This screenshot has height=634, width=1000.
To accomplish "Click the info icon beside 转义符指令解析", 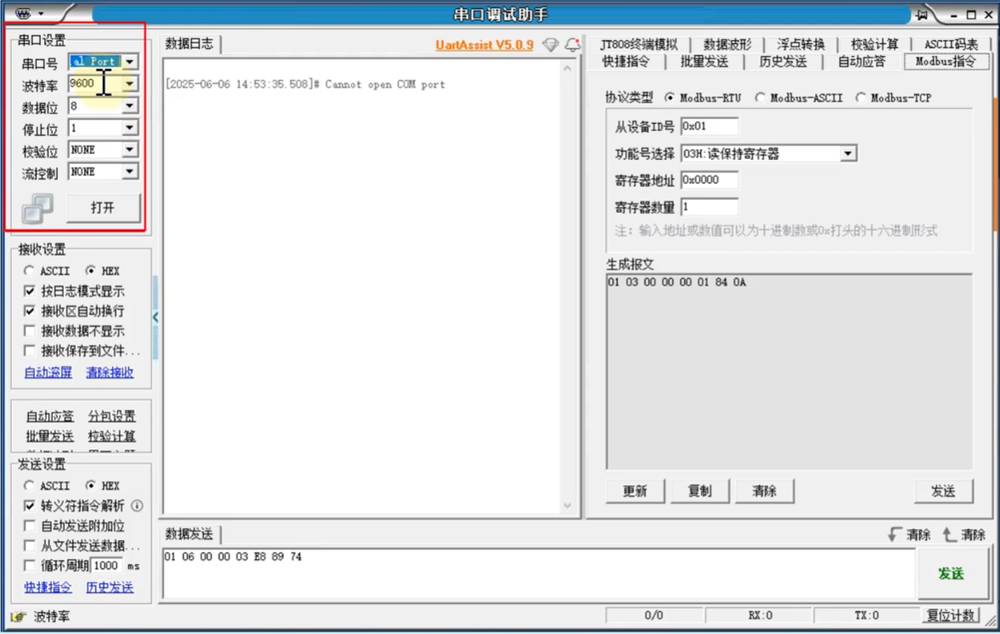I will tap(137, 506).
